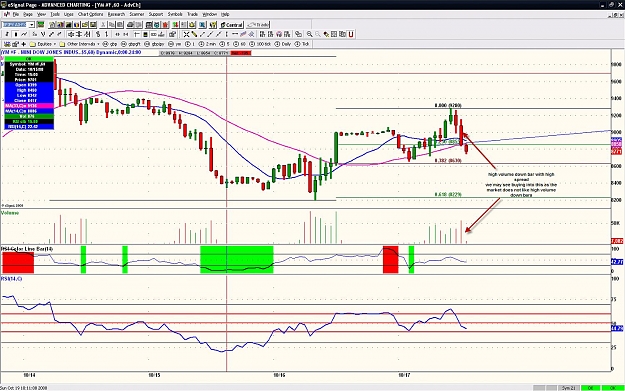Click the Volume study label
The width and height of the screenshot is (625, 391).
coord(10,213)
